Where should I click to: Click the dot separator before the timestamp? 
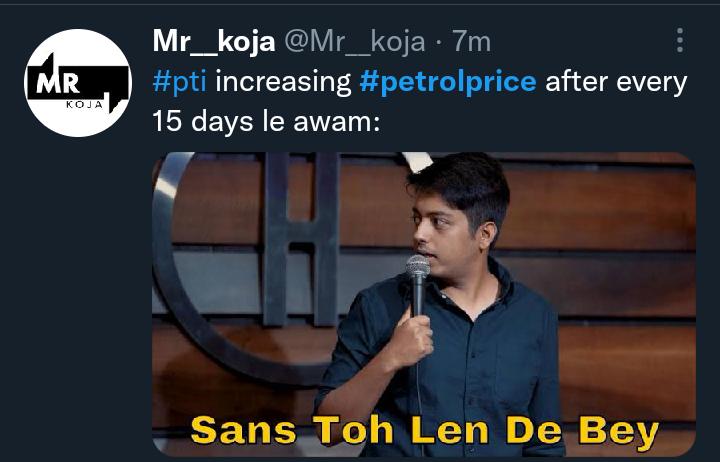click(438, 42)
